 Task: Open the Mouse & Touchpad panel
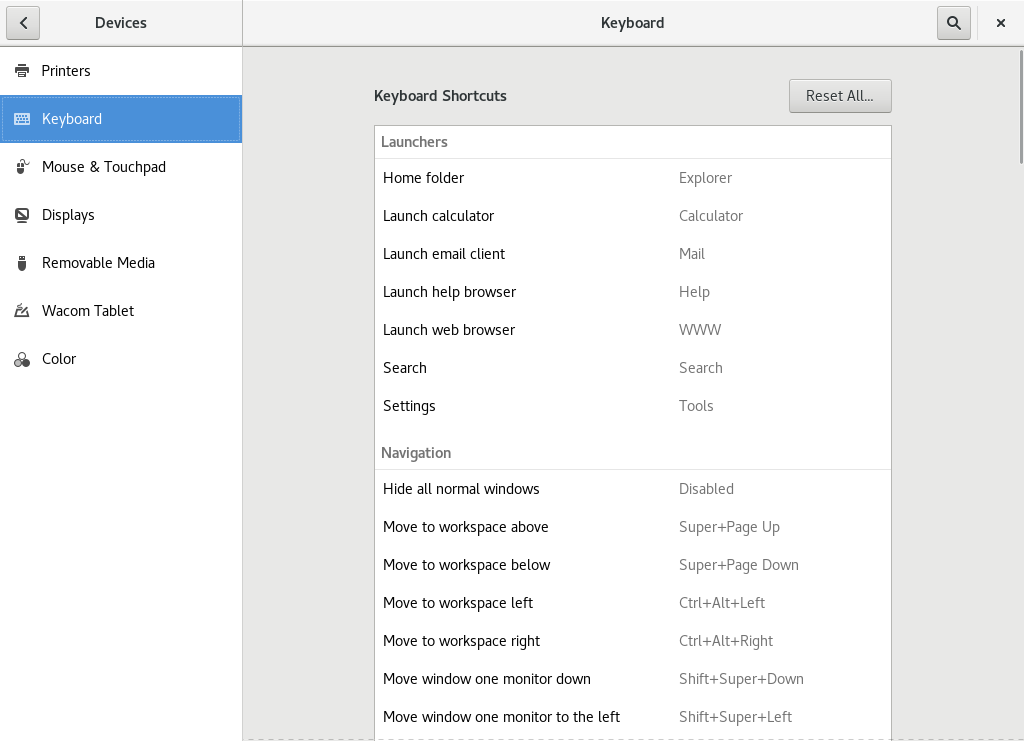coord(104,167)
